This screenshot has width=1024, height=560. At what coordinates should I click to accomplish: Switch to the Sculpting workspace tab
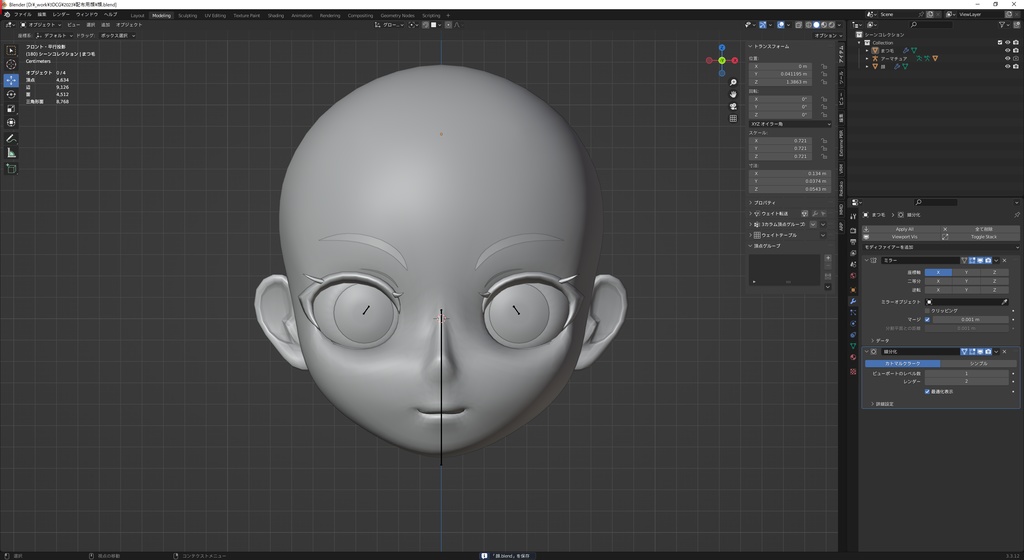187,15
